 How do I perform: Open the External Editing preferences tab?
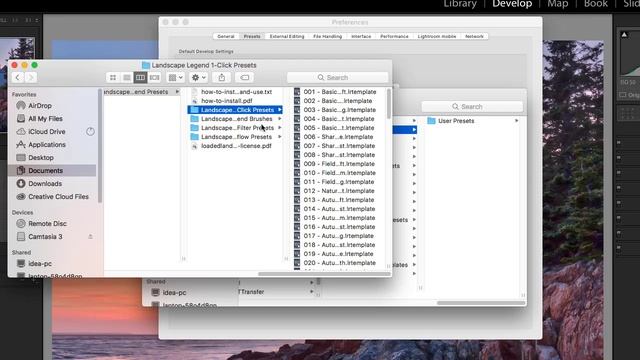[287, 36]
